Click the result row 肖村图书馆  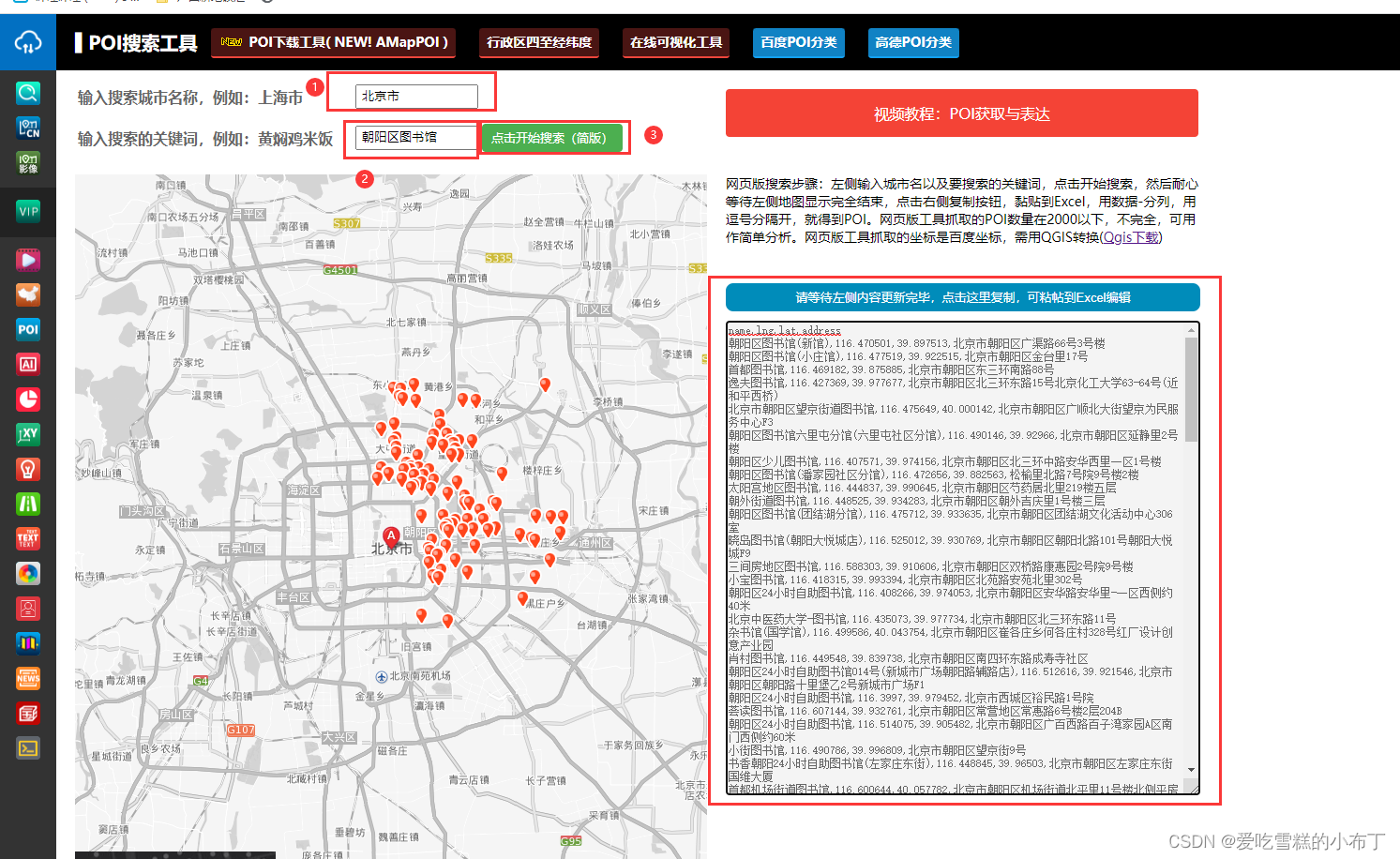tap(908, 658)
